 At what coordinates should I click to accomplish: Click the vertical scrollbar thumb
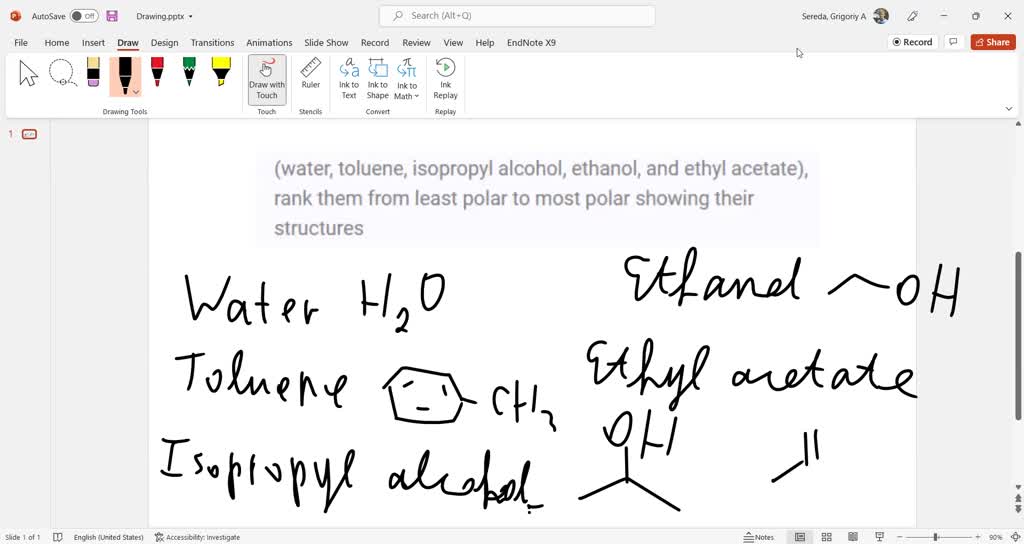point(1018,336)
